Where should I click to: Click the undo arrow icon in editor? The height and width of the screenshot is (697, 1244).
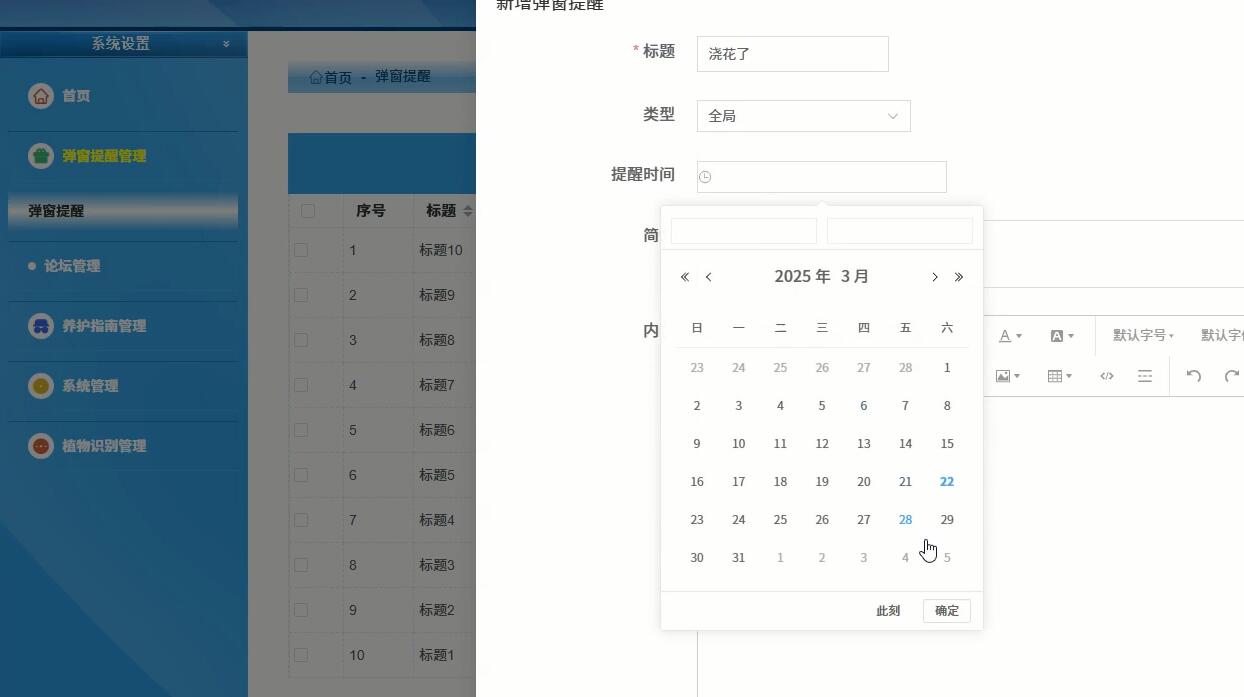click(1196, 376)
